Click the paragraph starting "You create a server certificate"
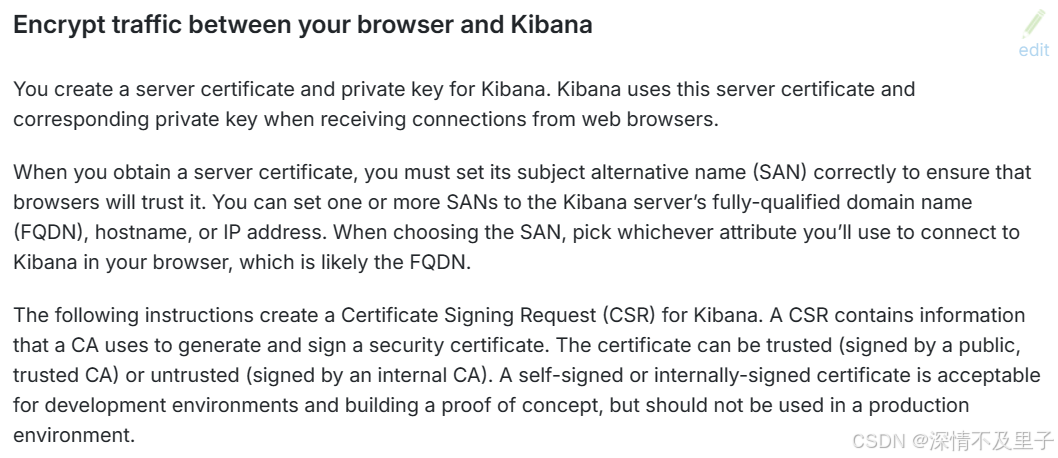1058x458 pixels. pyautogui.click(x=464, y=104)
